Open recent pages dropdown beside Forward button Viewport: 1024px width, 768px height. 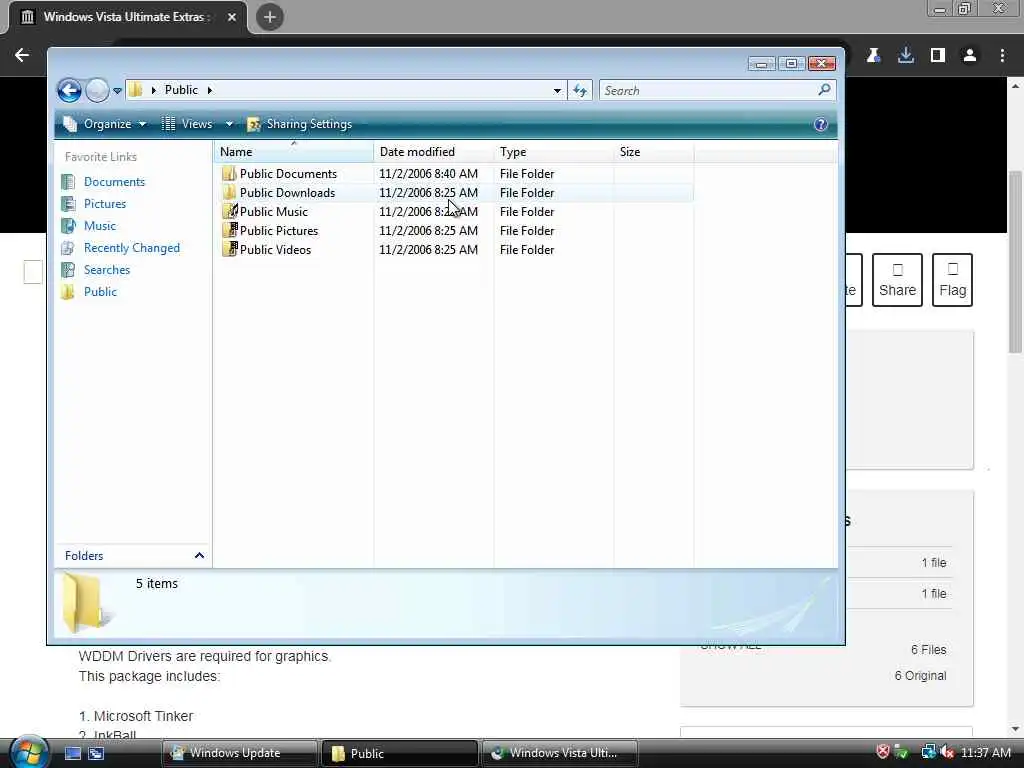118,91
